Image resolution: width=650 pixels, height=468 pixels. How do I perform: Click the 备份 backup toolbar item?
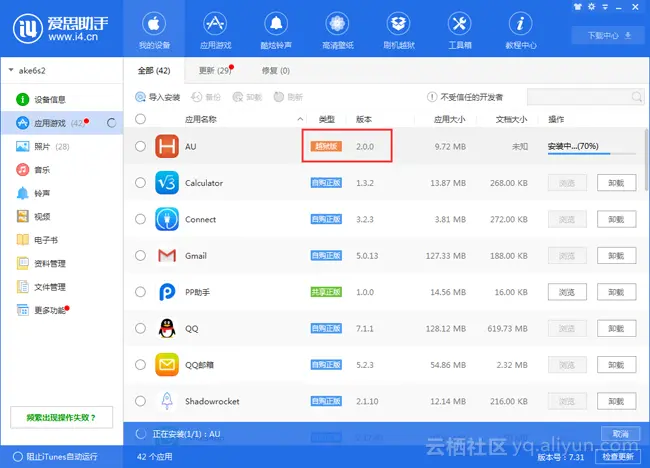206,97
